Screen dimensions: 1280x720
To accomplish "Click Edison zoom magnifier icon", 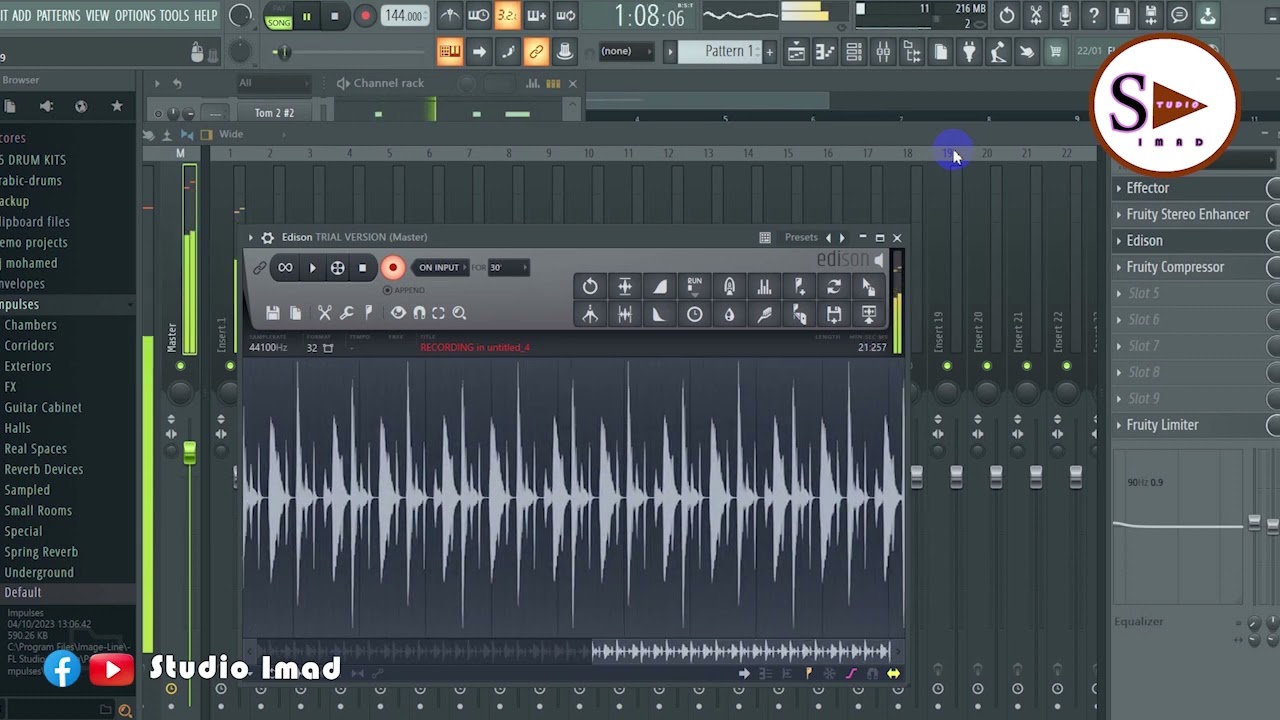I will pyautogui.click(x=459, y=313).
